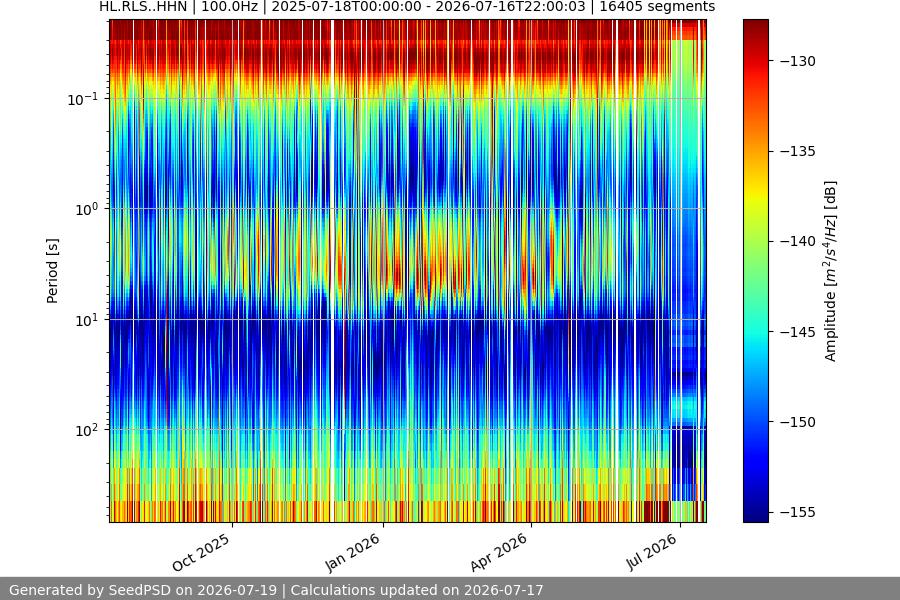Click the −140 colorbar tick label
This screenshot has height=600, width=900.
tap(797, 241)
